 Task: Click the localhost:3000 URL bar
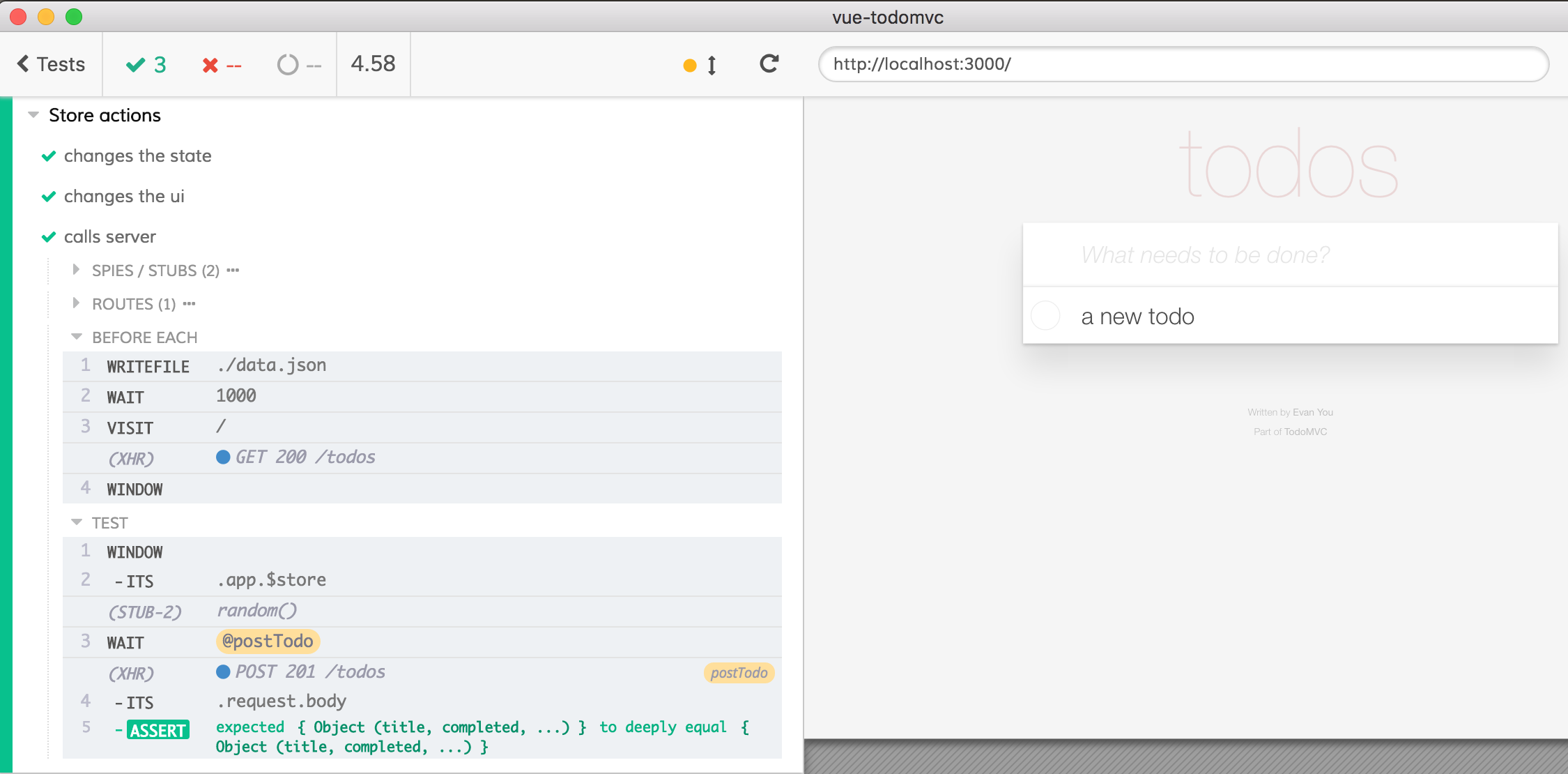[1183, 64]
